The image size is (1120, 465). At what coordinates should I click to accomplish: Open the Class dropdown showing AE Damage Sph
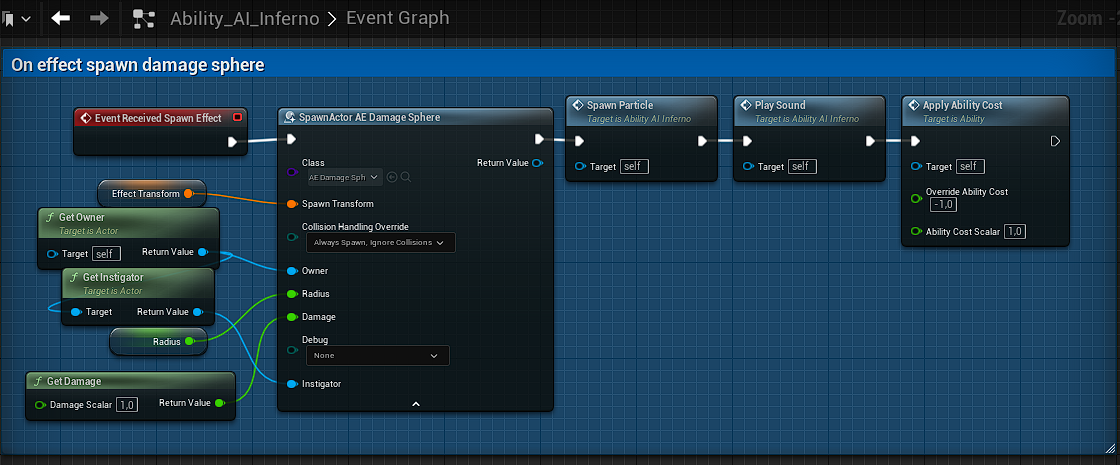click(x=344, y=177)
